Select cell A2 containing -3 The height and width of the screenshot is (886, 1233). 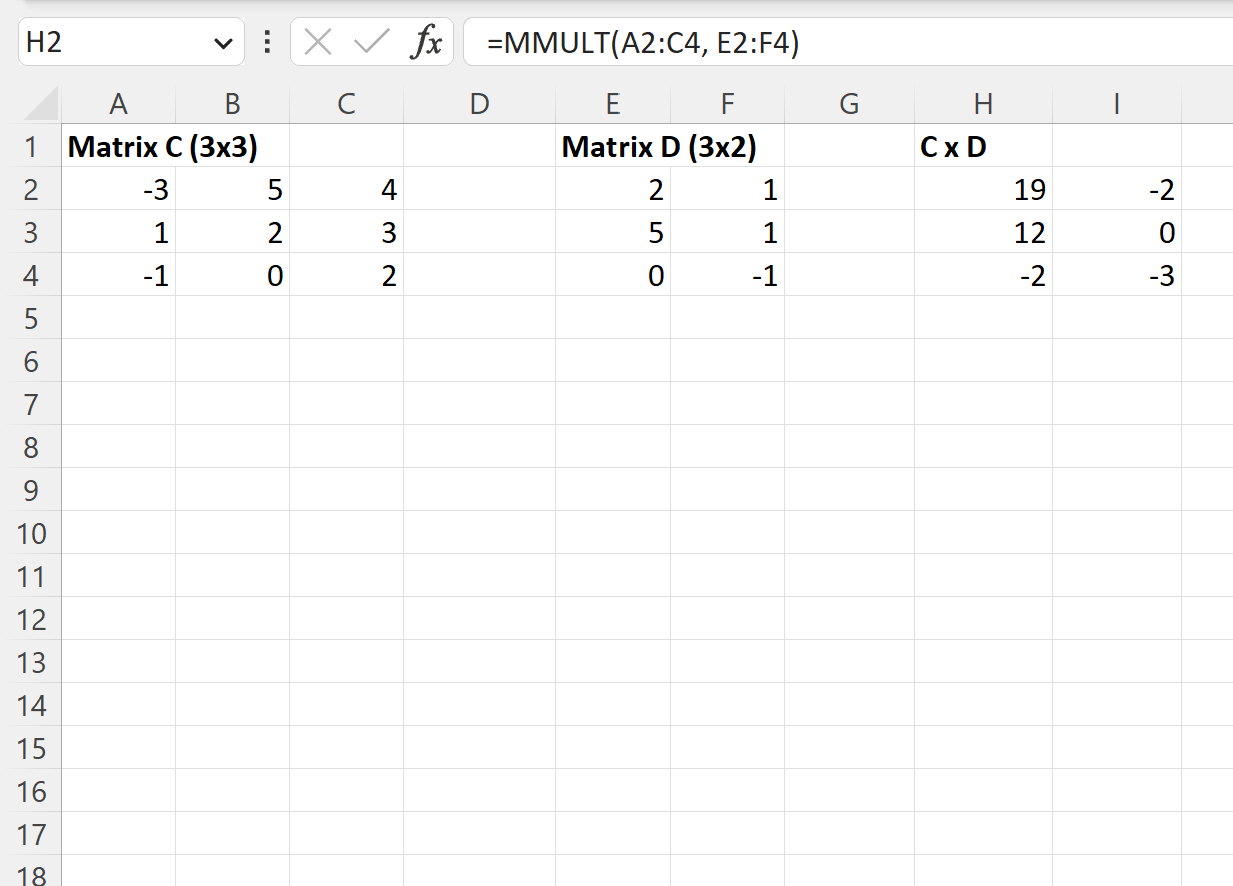pyautogui.click(x=119, y=189)
